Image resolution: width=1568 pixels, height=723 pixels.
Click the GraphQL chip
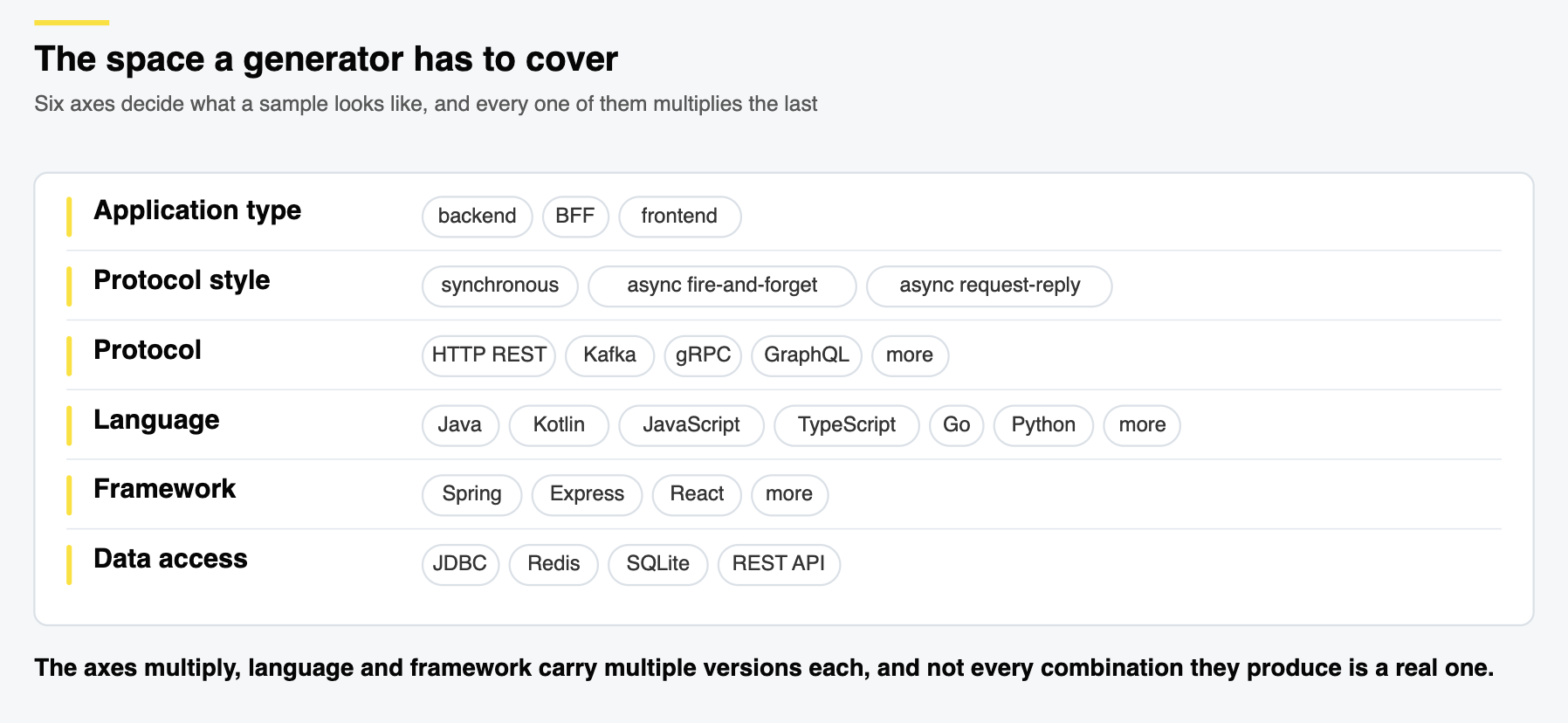(x=807, y=355)
